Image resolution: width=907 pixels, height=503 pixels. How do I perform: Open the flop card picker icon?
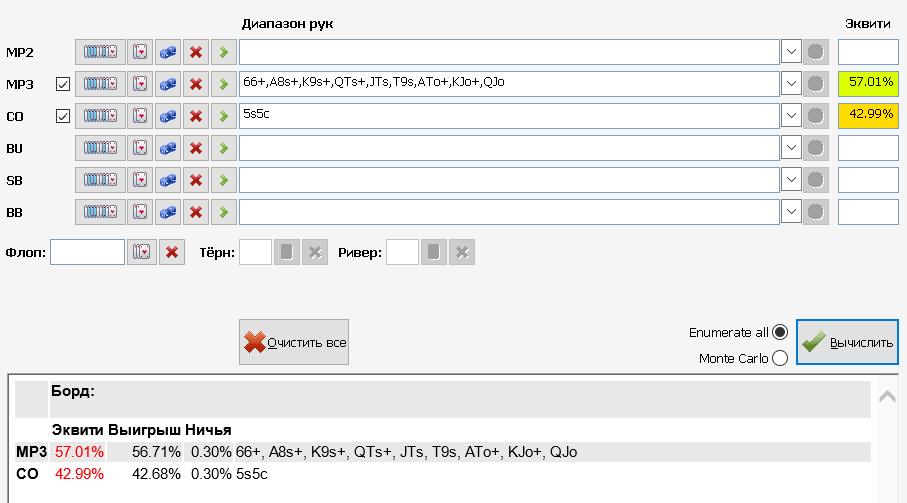(x=142, y=252)
